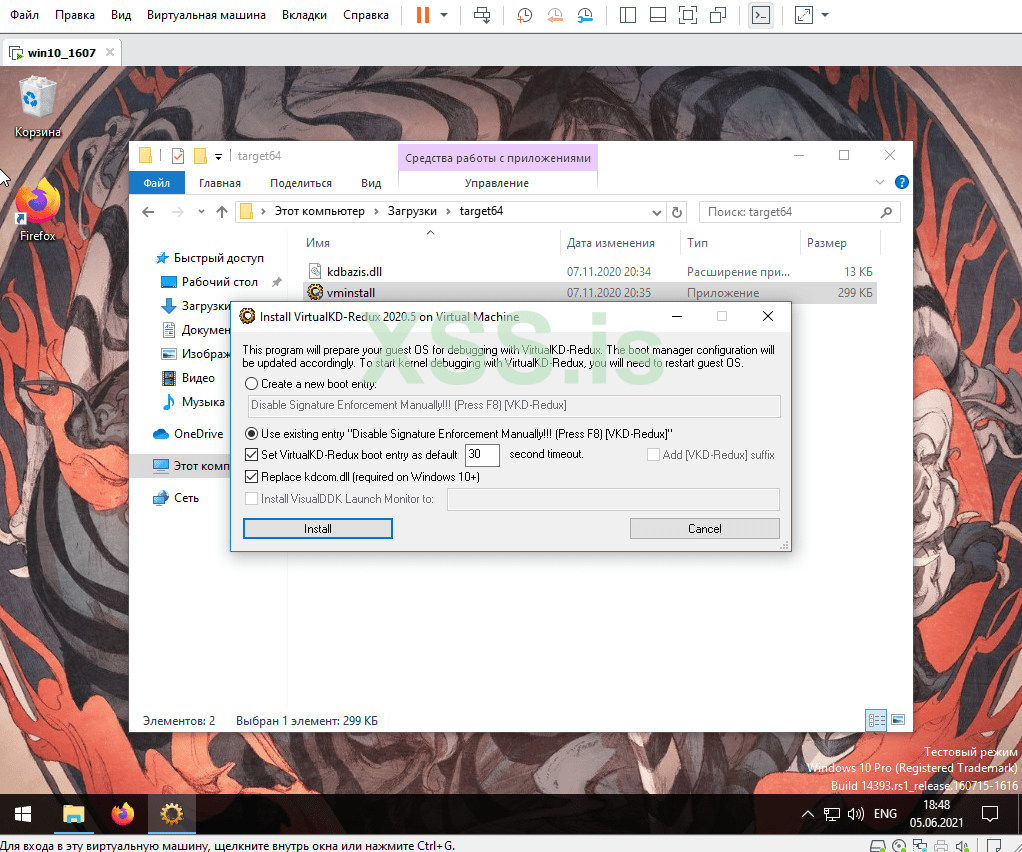Click the Install button
The image size is (1022, 852).
317,529
